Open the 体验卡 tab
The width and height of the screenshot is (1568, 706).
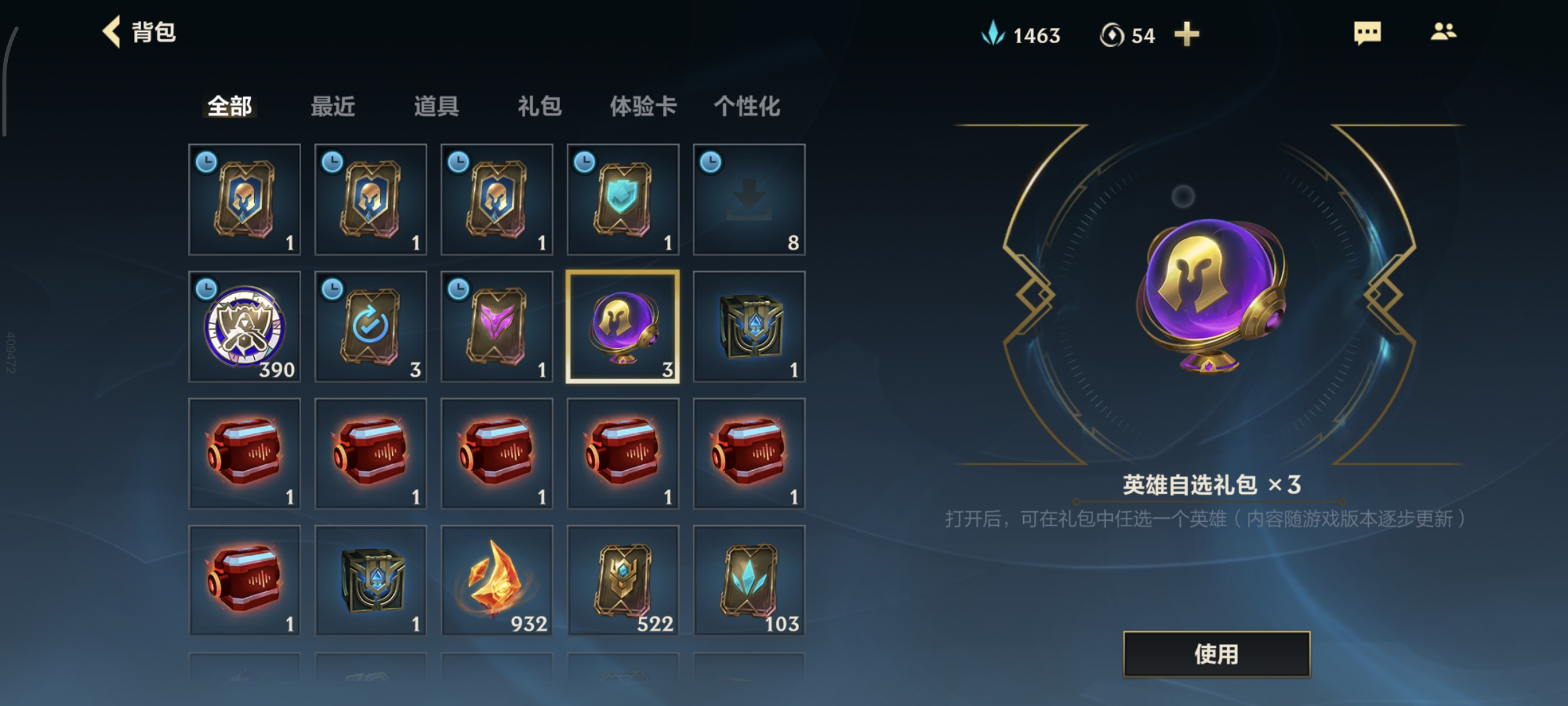point(643,106)
